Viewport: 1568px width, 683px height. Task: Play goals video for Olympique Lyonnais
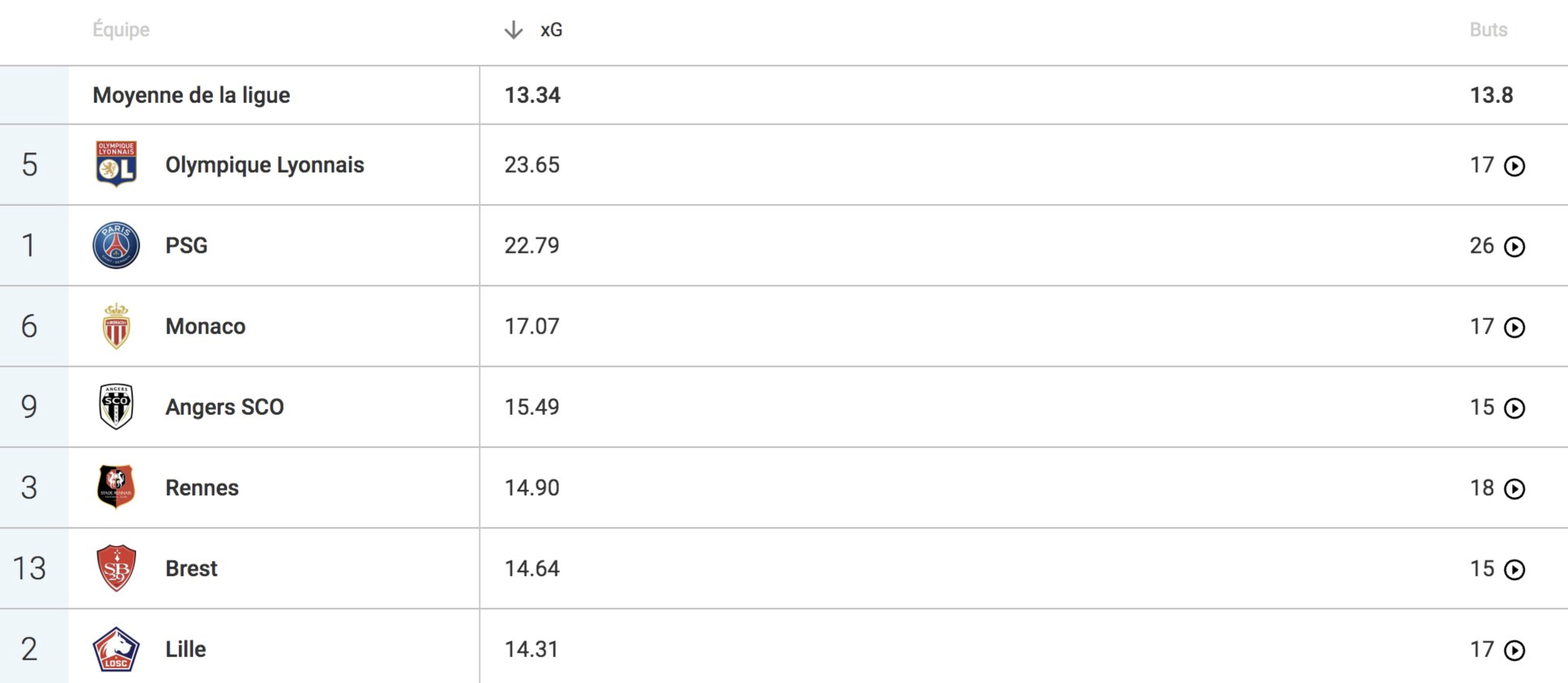point(1514,165)
